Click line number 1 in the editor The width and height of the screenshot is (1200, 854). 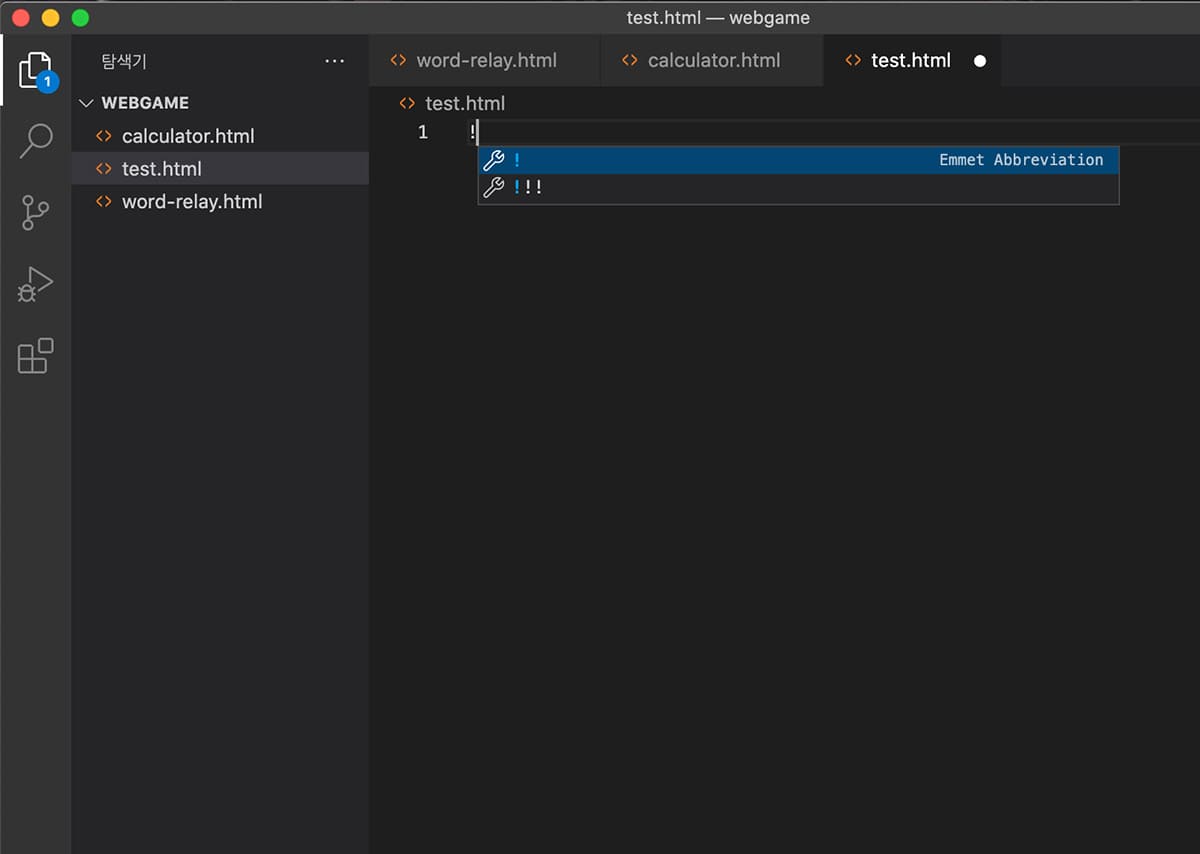point(423,131)
